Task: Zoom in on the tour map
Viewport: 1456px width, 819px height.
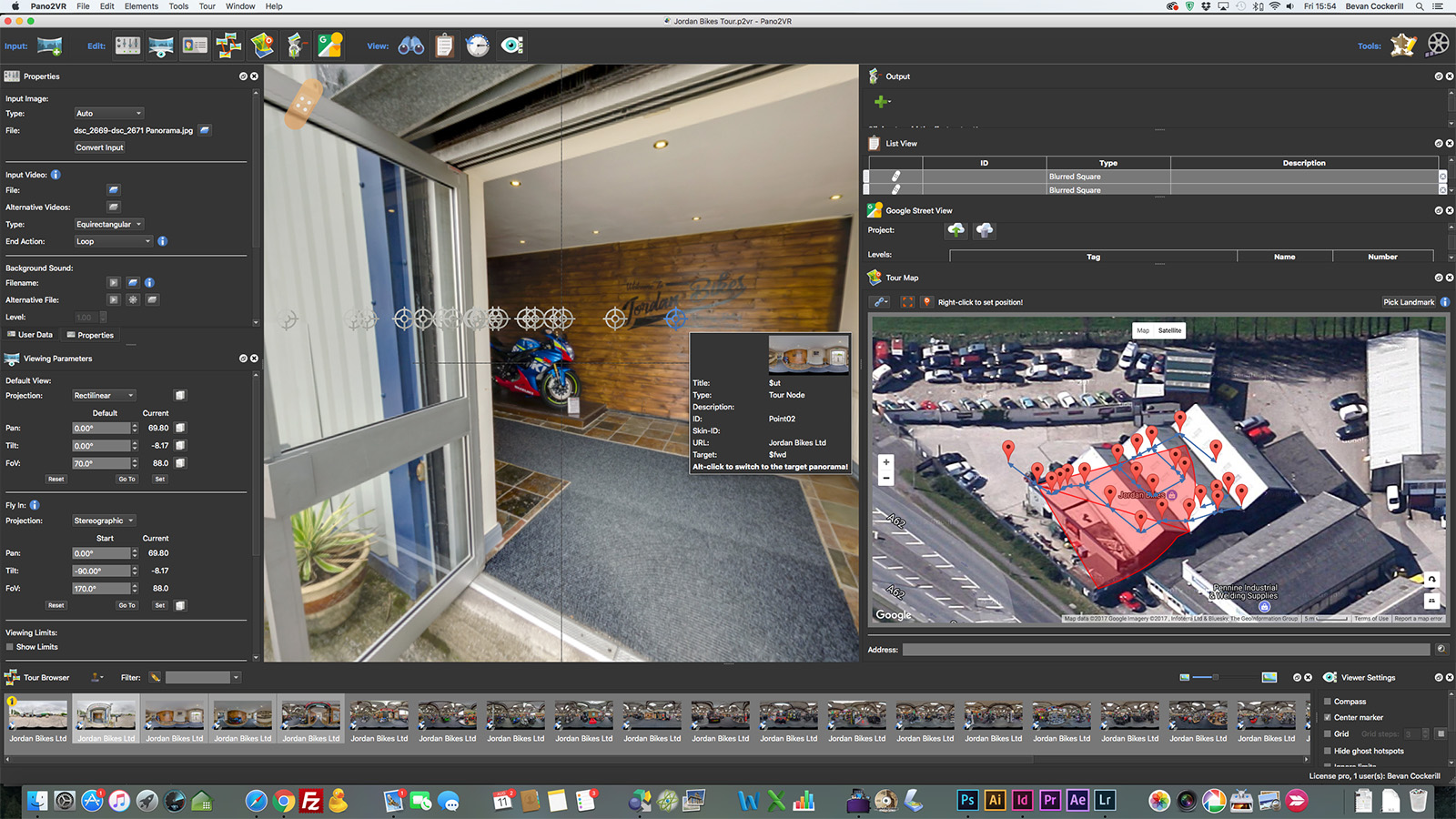Action: click(x=885, y=462)
